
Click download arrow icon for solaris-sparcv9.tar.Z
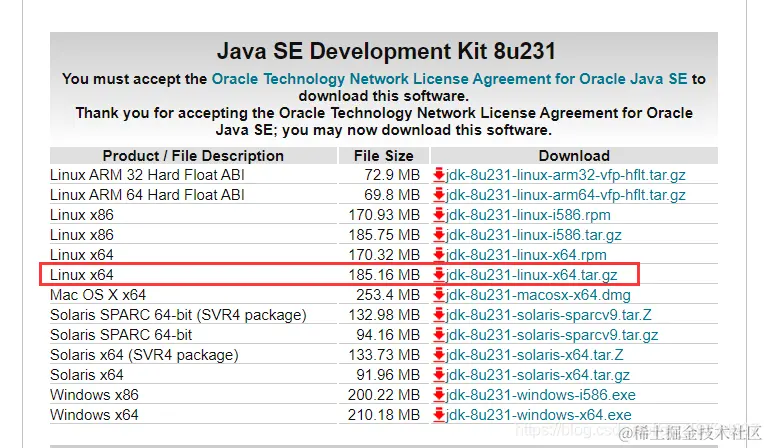tap(439, 314)
